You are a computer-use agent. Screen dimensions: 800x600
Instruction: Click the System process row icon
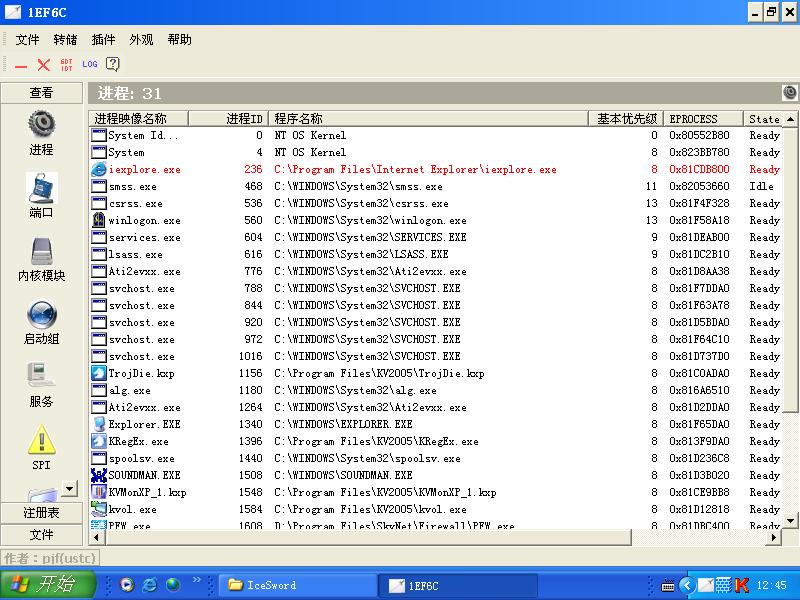click(x=98, y=152)
